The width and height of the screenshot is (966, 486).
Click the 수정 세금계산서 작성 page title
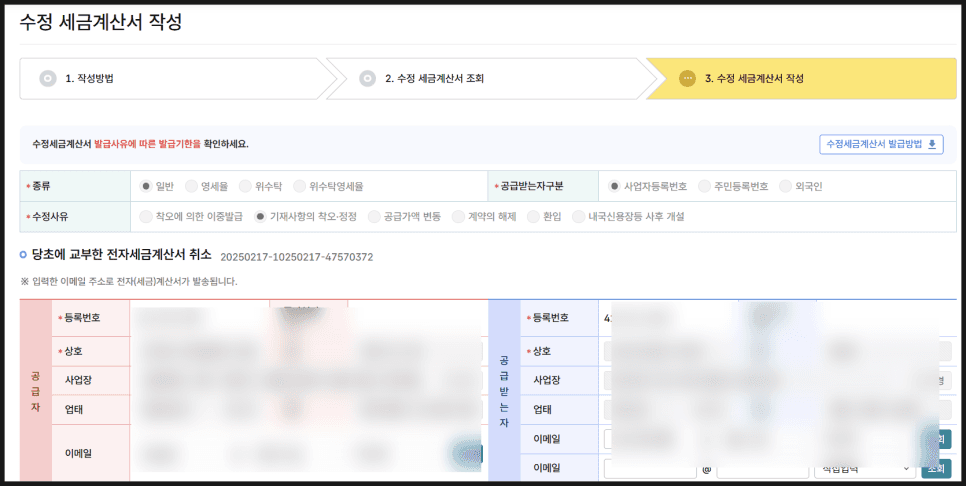pos(100,22)
